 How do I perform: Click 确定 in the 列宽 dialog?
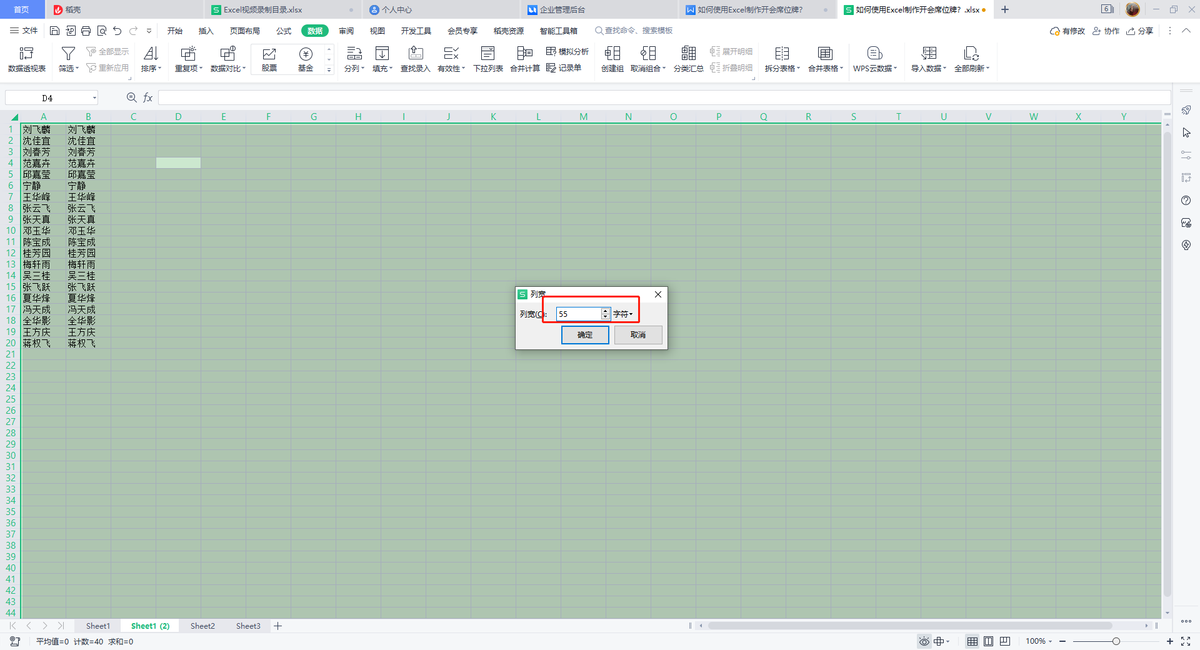tap(585, 335)
